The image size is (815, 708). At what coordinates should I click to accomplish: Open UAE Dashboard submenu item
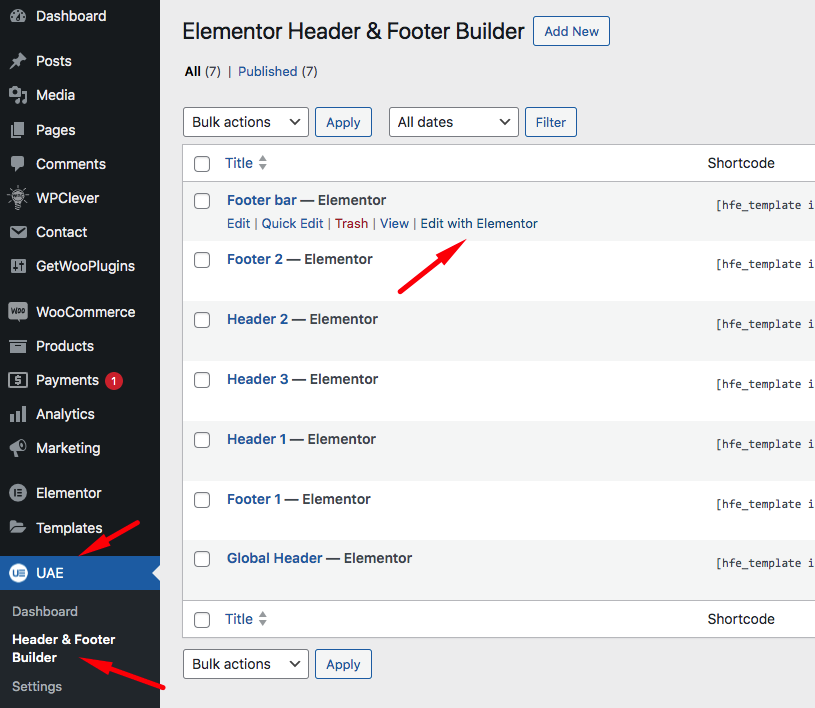click(45, 611)
